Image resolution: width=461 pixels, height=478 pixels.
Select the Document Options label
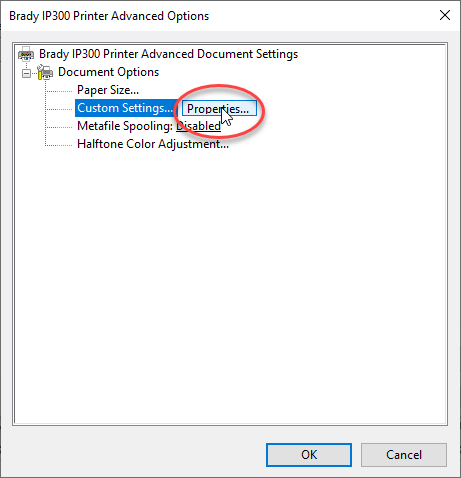[x=108, y=72]
